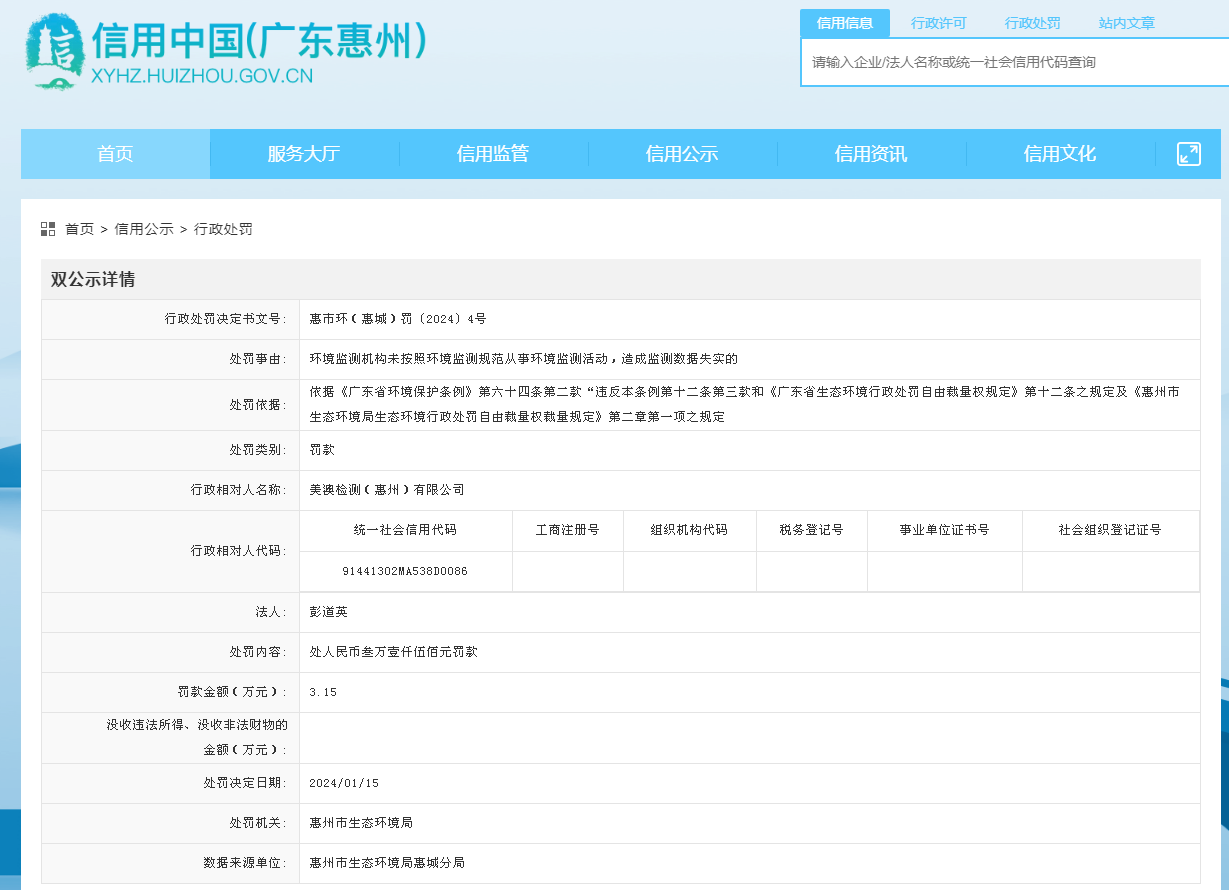Select credit code 91441302MA538D0086
Screen dimensions: 1229x890
click(405, 571)
